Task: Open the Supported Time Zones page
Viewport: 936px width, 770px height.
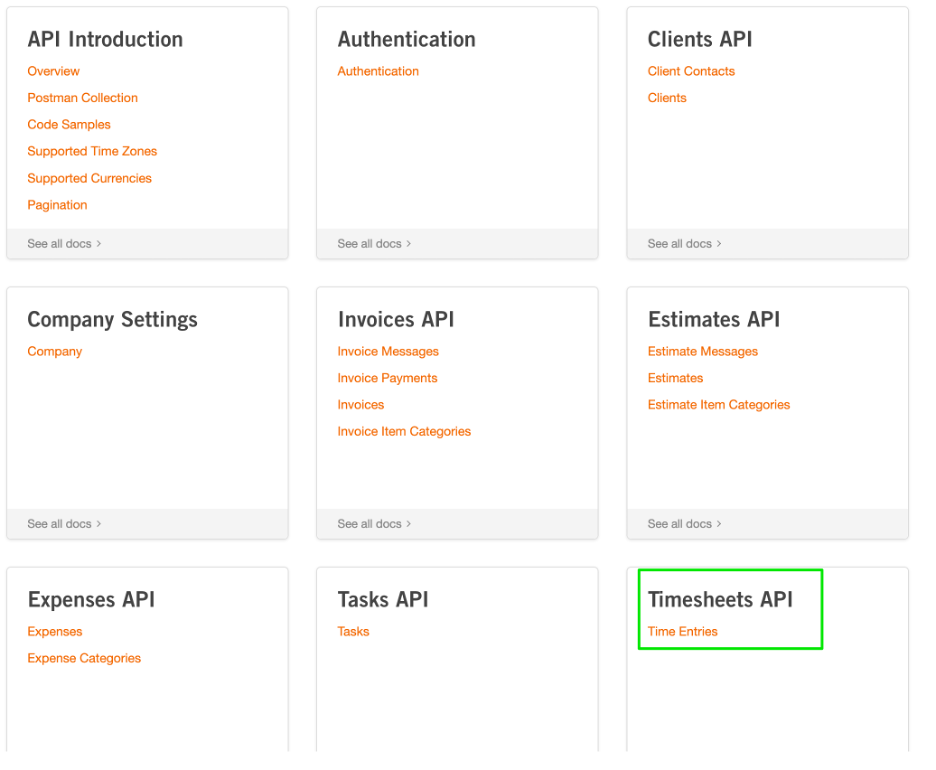Action: click(x=92, y=151)
